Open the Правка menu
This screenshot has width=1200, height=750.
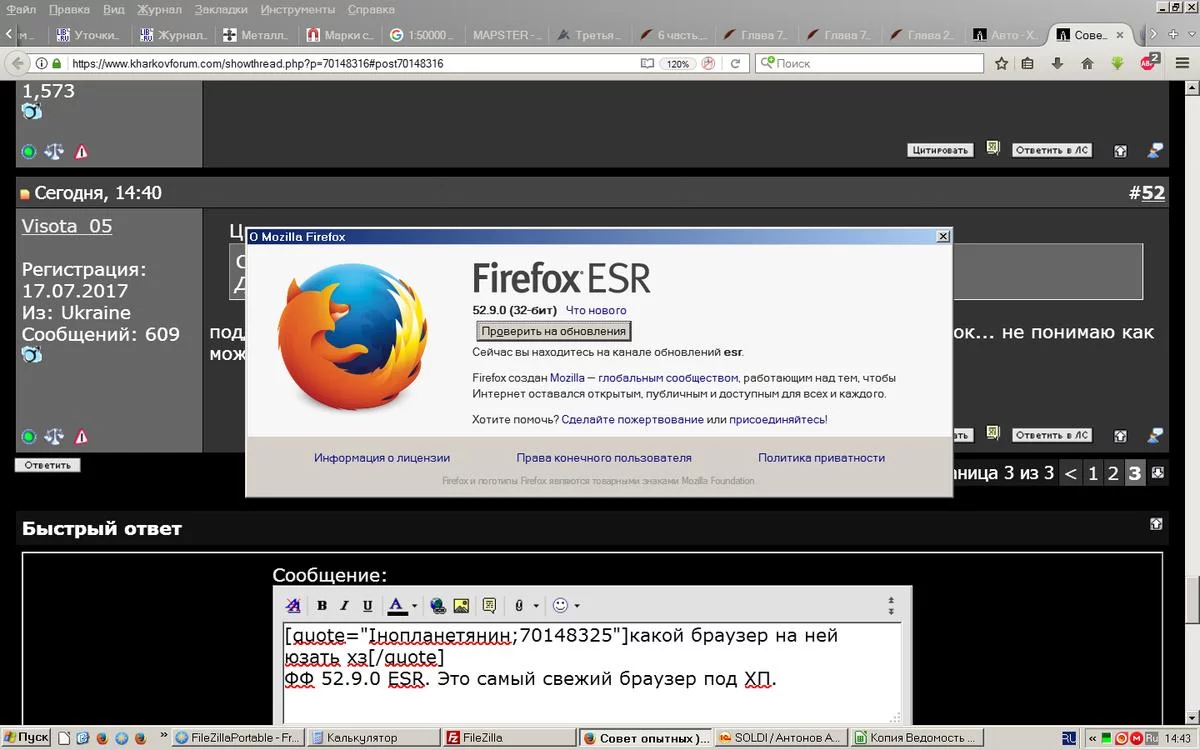coord(69,9)
